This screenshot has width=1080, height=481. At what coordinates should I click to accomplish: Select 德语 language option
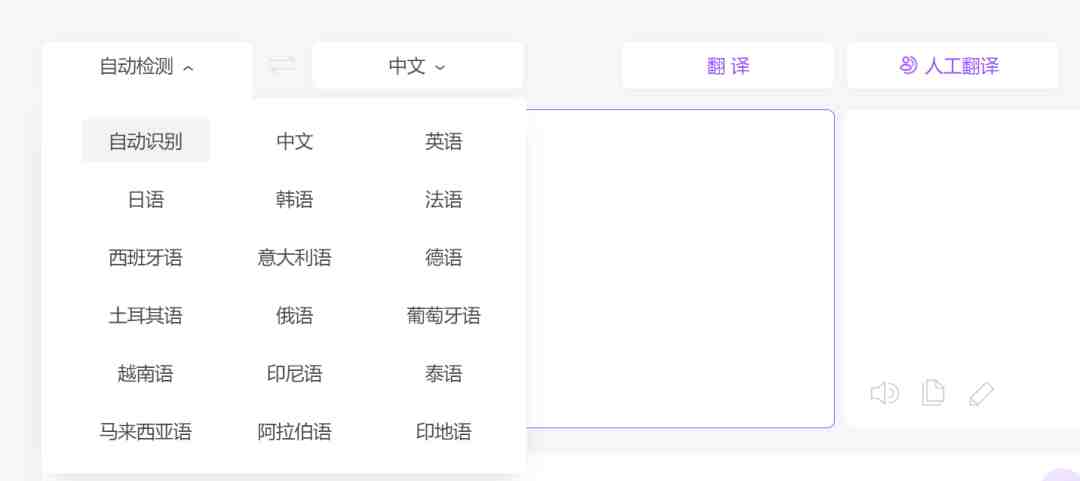pyautogui.click(x=444, y=258)
